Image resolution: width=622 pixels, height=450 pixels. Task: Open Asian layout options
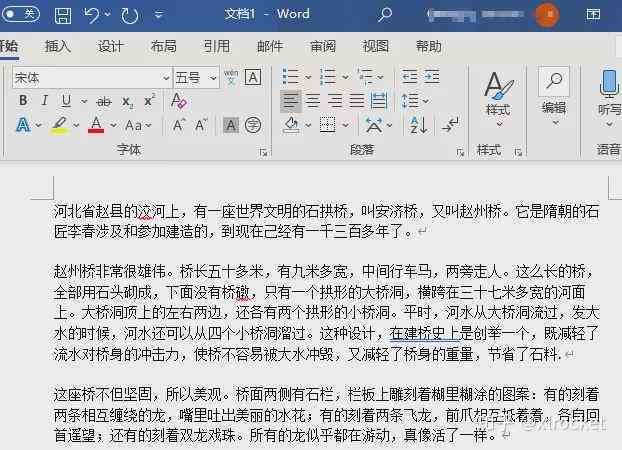(374, 125)
